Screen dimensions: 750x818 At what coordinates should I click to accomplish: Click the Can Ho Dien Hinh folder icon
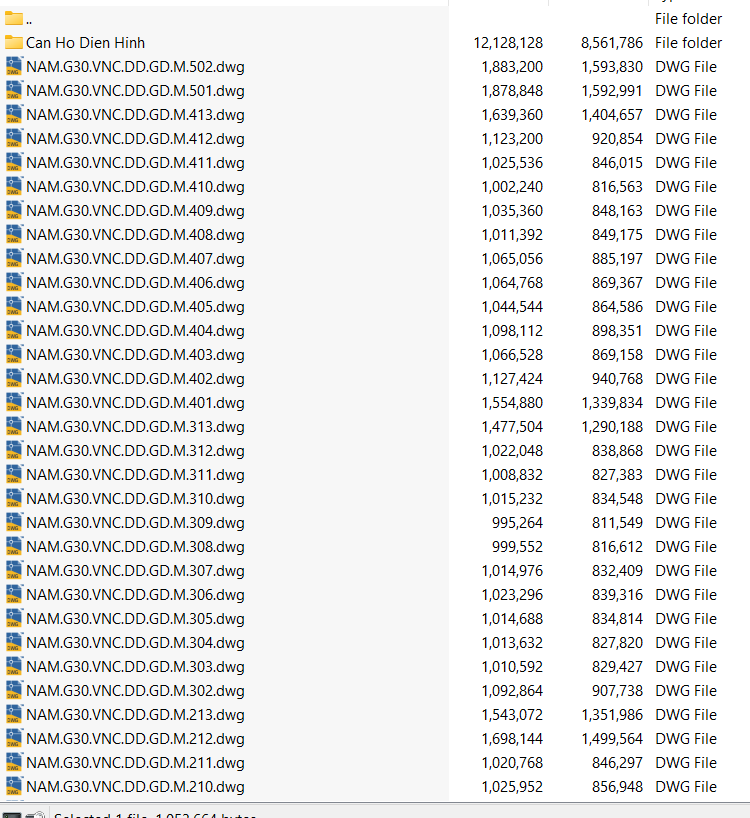point(14,43)
